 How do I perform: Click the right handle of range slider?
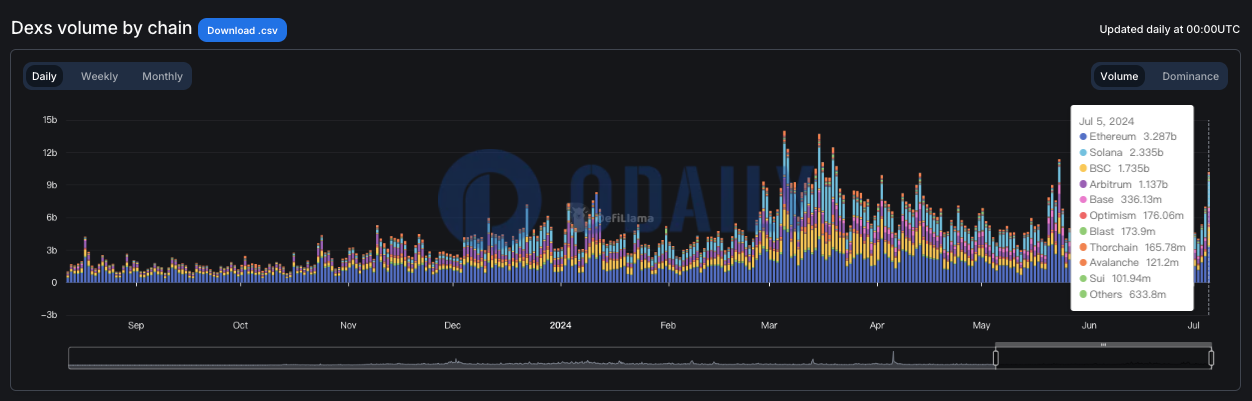1211,358
